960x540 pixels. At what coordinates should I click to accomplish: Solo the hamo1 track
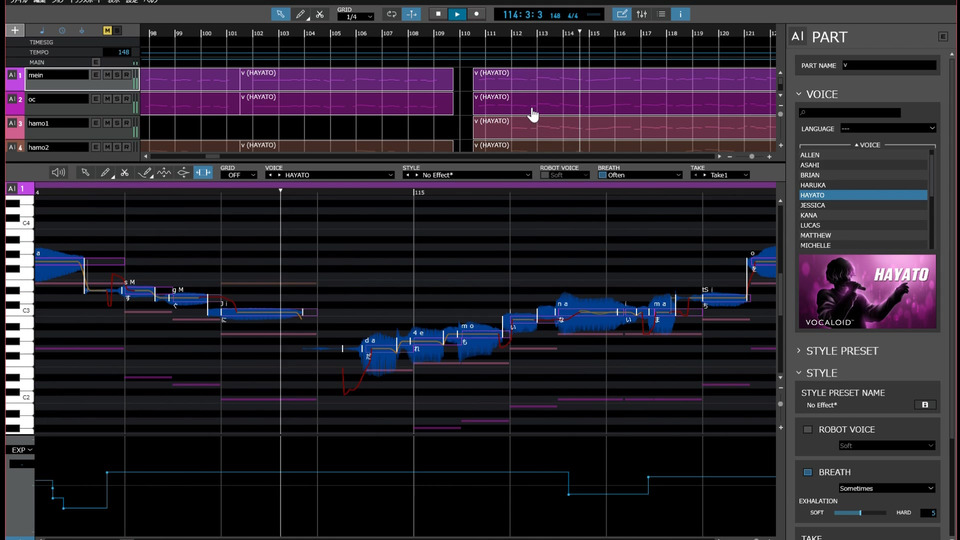click(x=117, y=123)
